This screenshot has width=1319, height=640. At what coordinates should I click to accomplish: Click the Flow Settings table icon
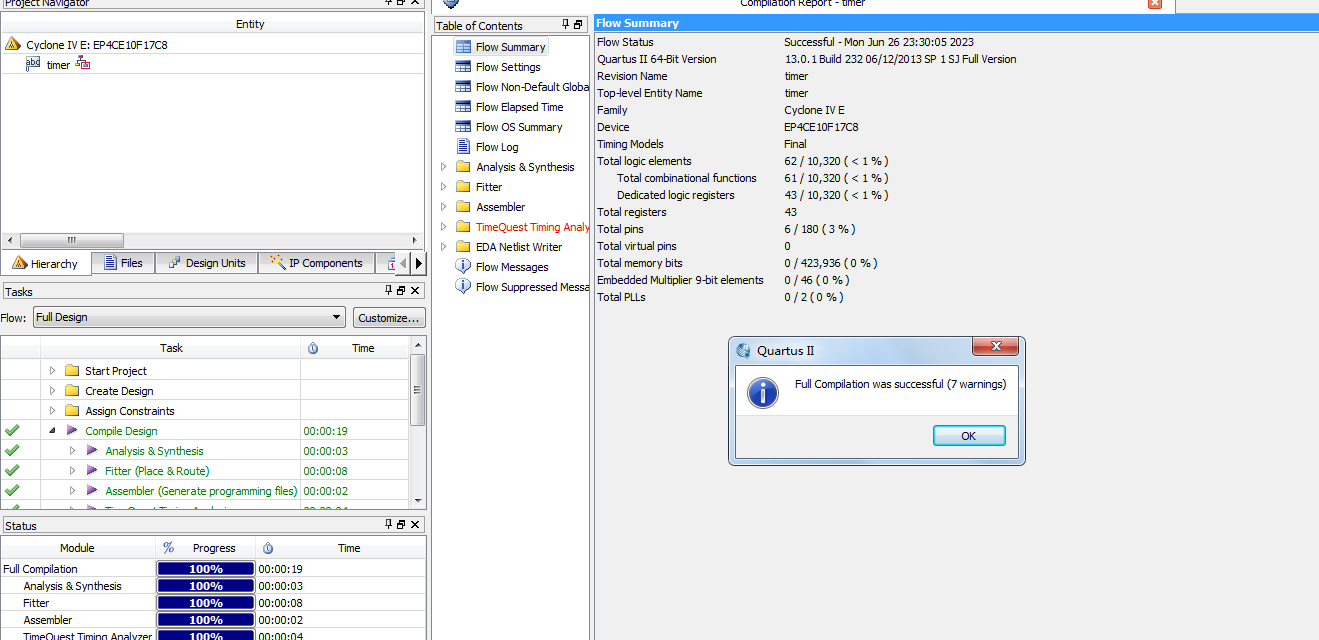(x=463, y=67)
